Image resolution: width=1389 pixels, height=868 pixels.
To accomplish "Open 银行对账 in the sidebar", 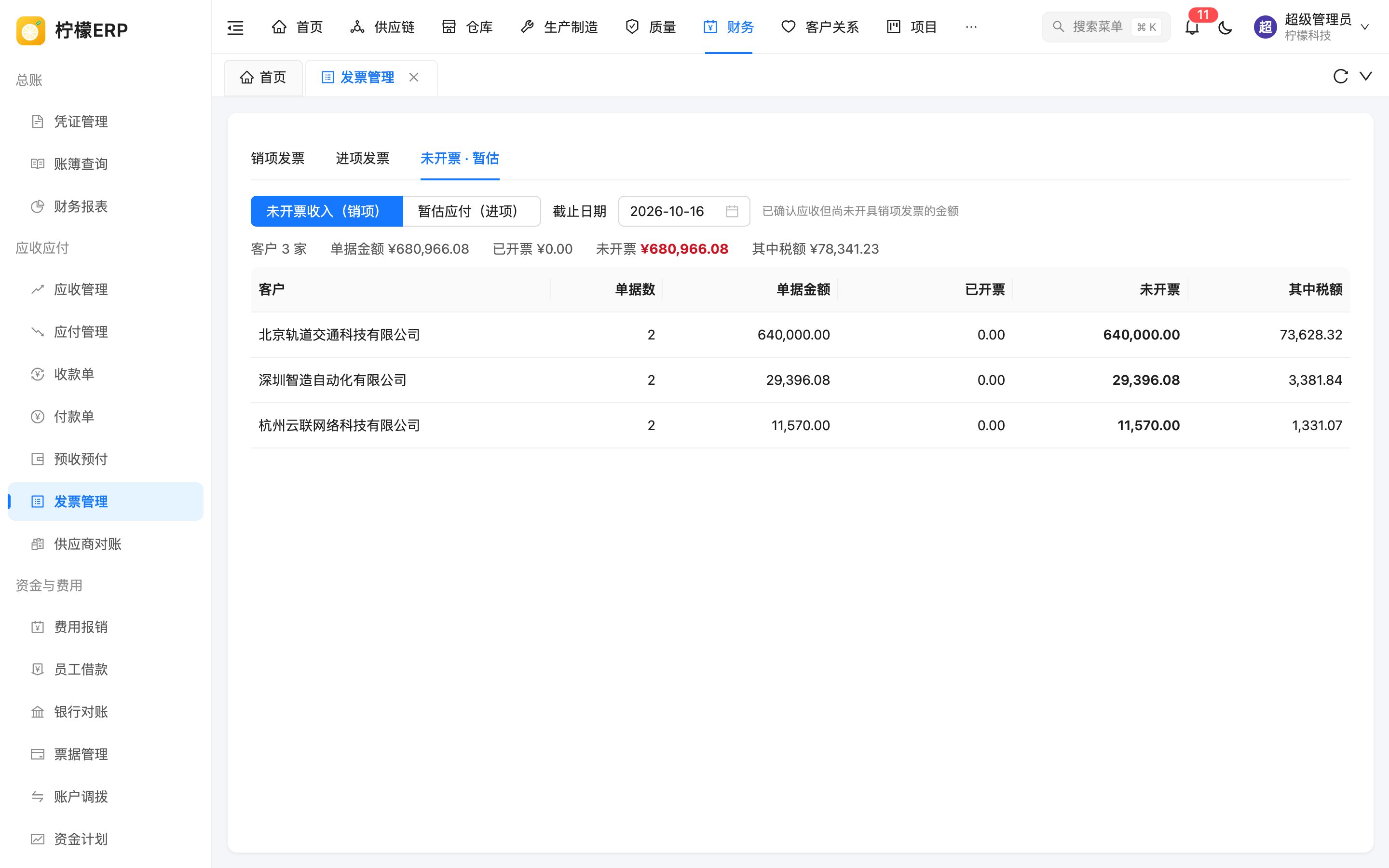I will (106, 712).
